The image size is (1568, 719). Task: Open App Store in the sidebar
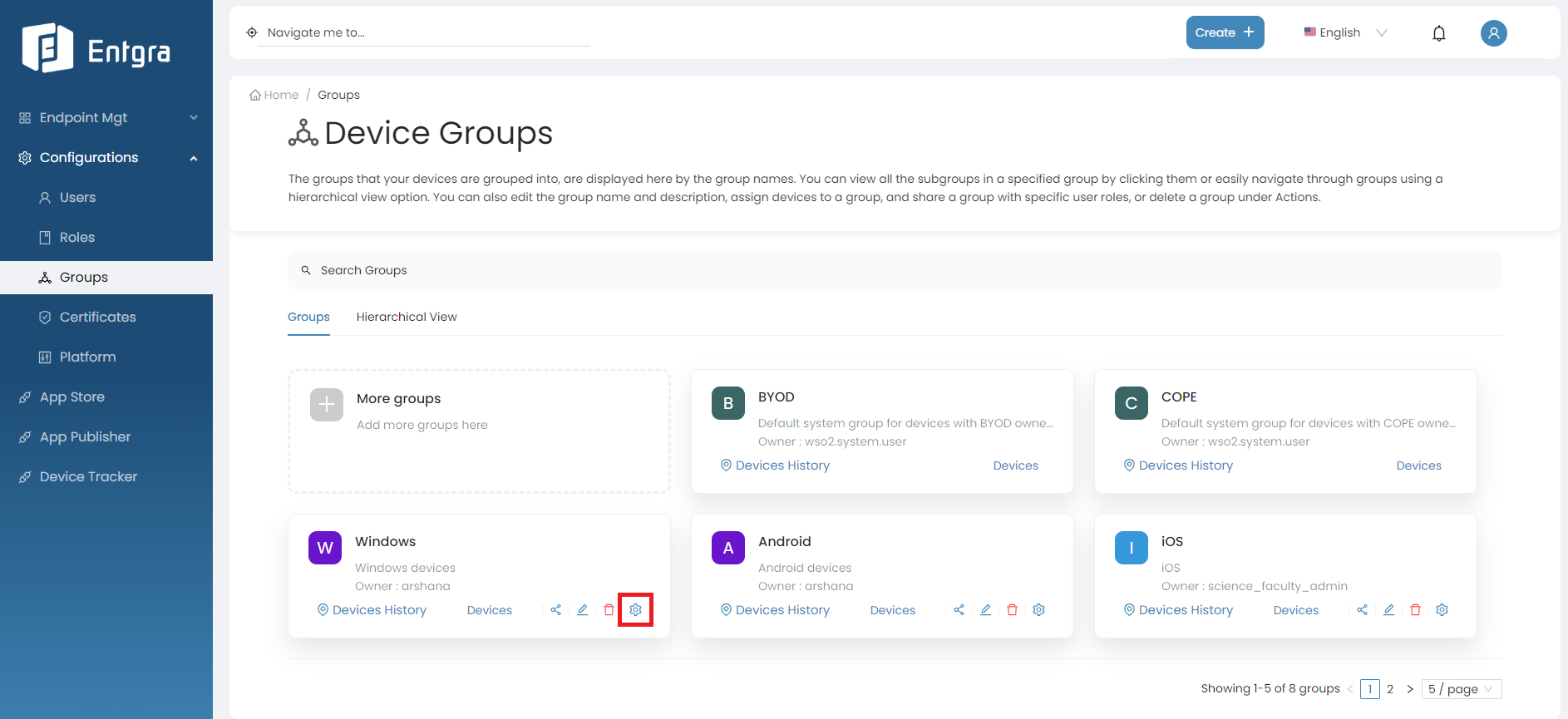click(106, 397)
